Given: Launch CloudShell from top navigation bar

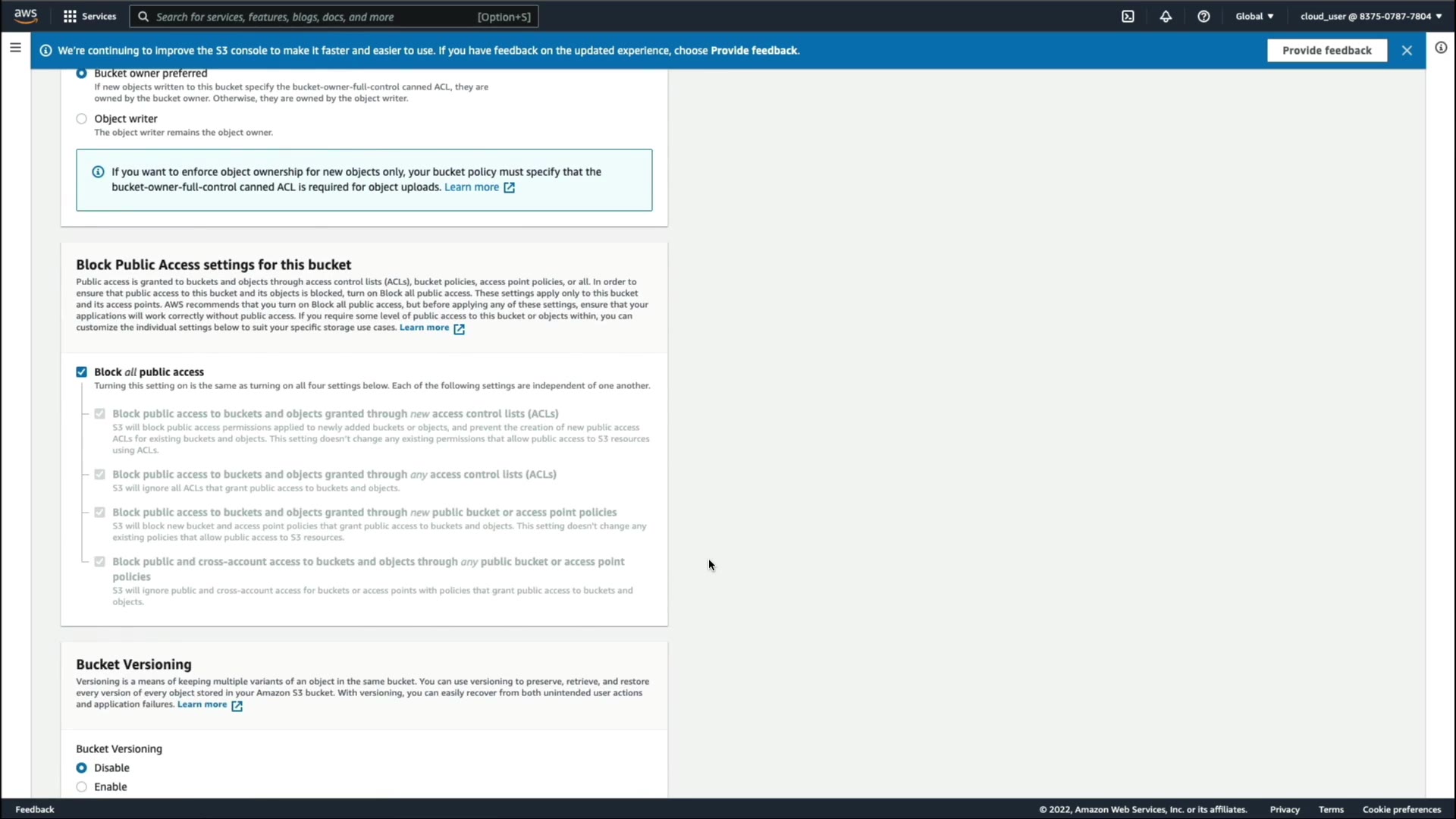Looking at the screenshot, I should (x=1128, y=16).
